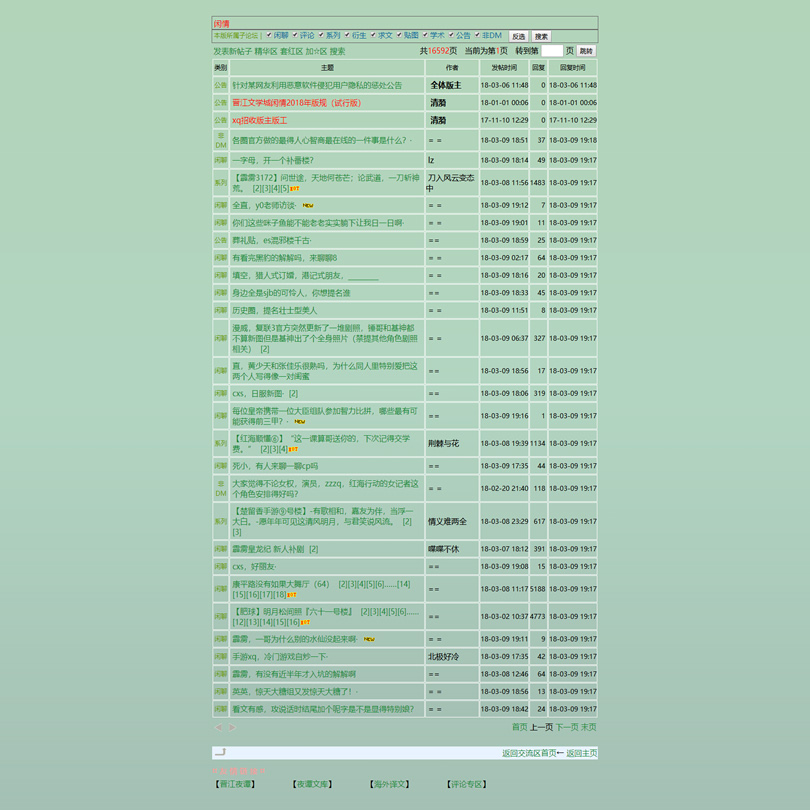
Task: Click the 闲情 forum title
Action: point(222,24)
